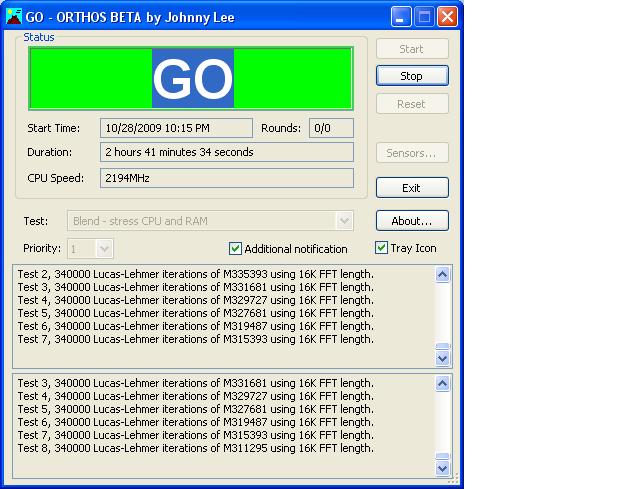Minimize the ORTHOS window
This screenshot has width=640, height=489.
pyautogui.click(x=401, y=17)
